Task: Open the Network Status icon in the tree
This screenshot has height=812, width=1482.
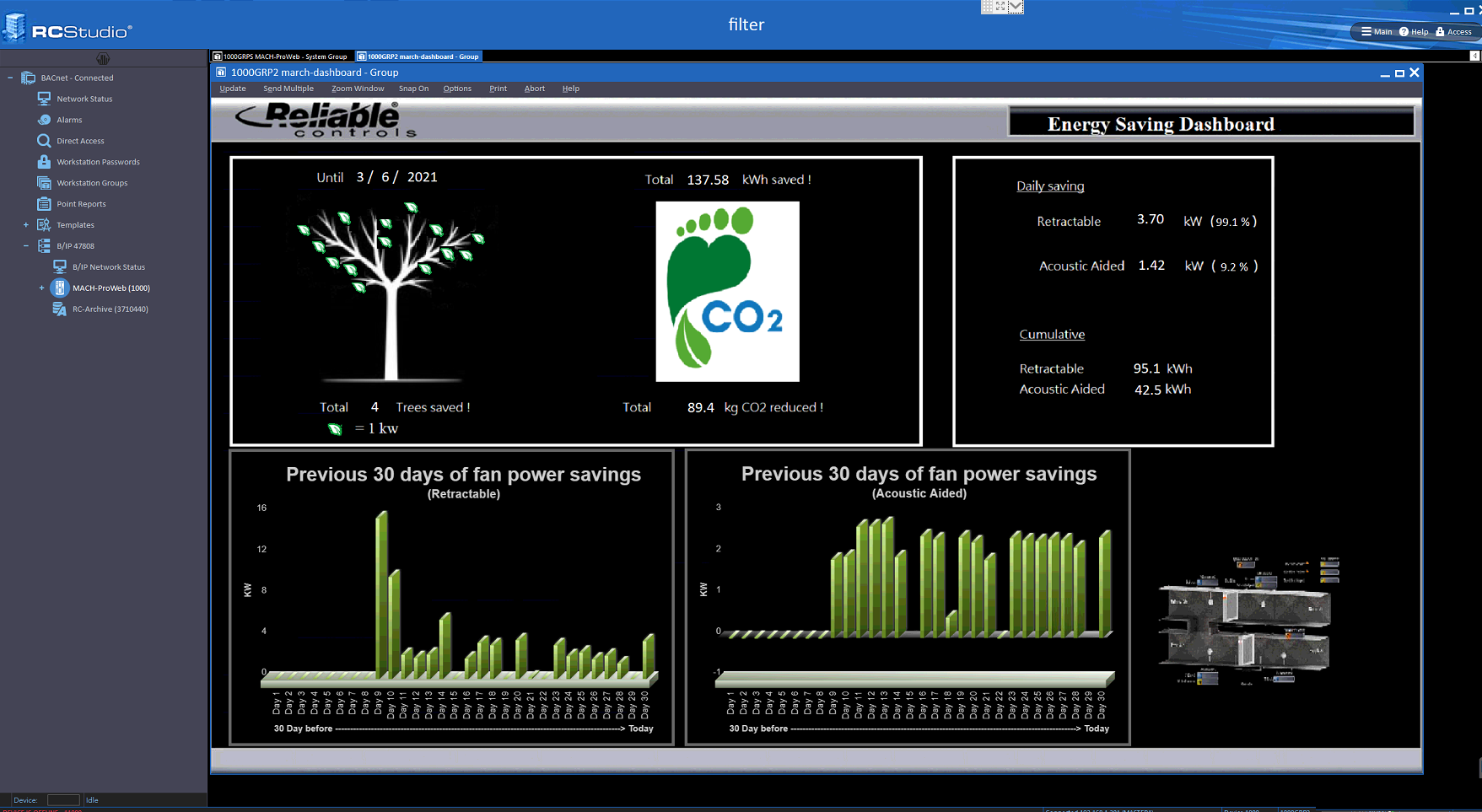Action: pos(44,99)
